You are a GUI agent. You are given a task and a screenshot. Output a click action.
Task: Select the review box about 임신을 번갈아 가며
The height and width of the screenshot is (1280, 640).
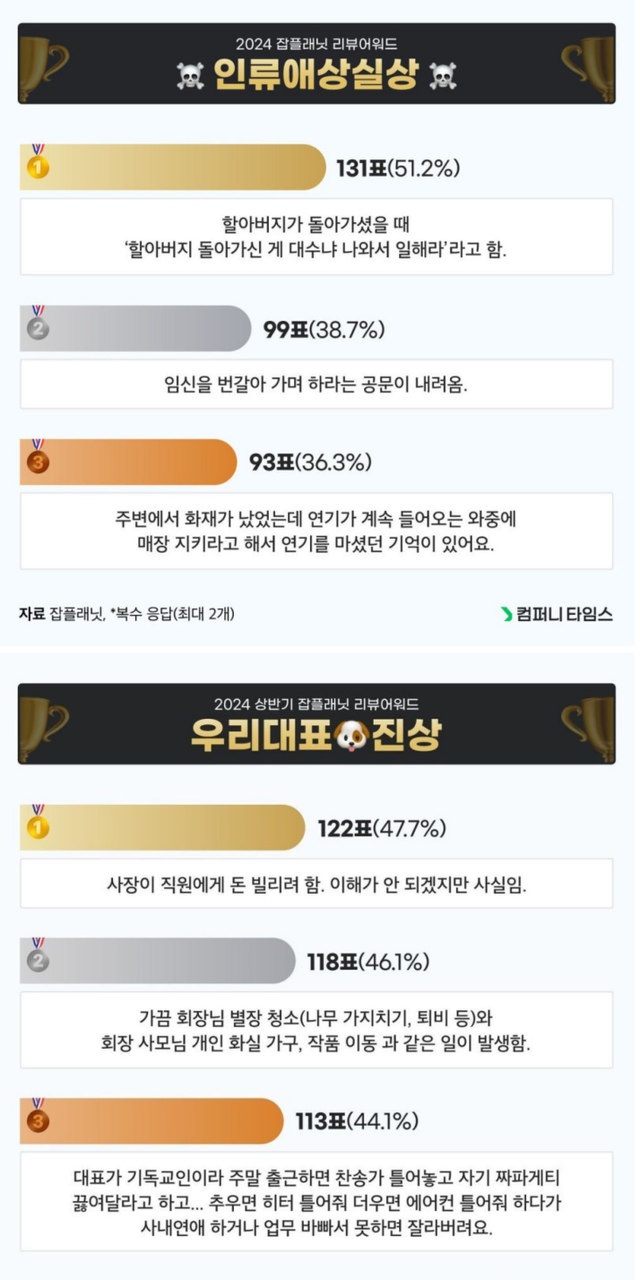pos(316,384)
